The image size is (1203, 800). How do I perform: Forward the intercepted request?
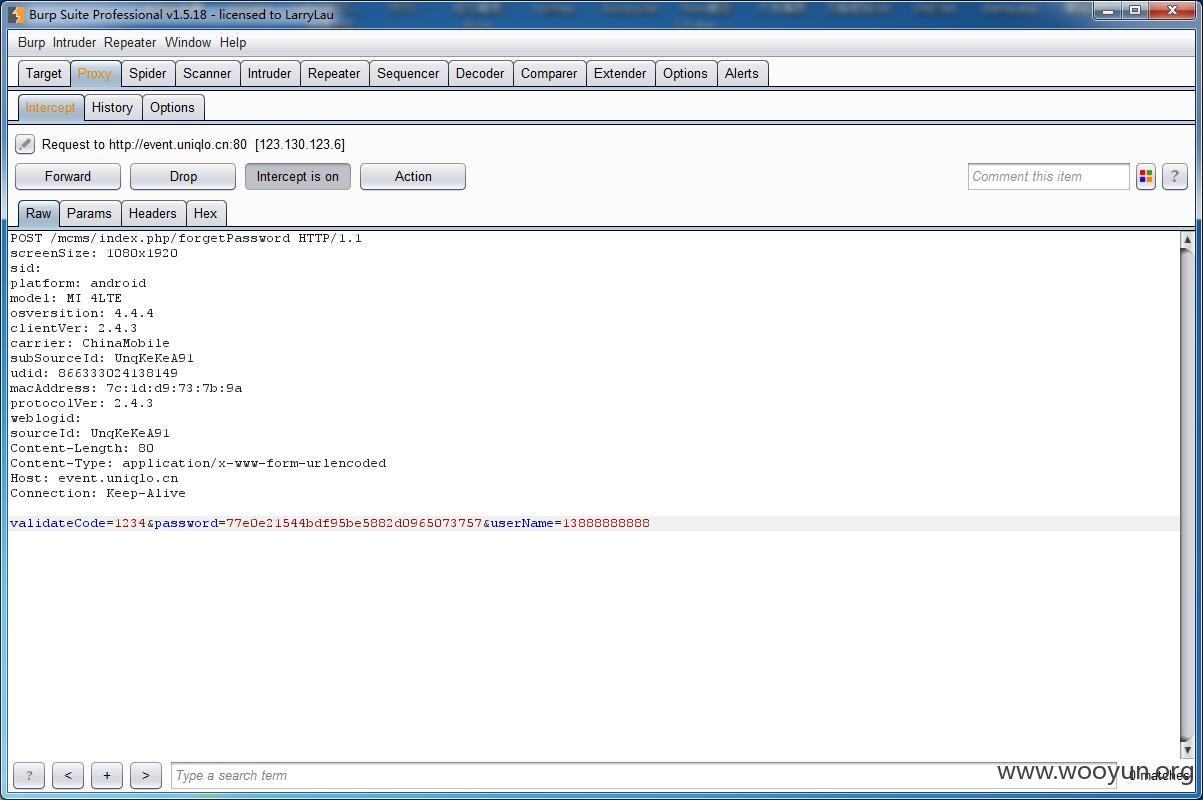(68, 177)
